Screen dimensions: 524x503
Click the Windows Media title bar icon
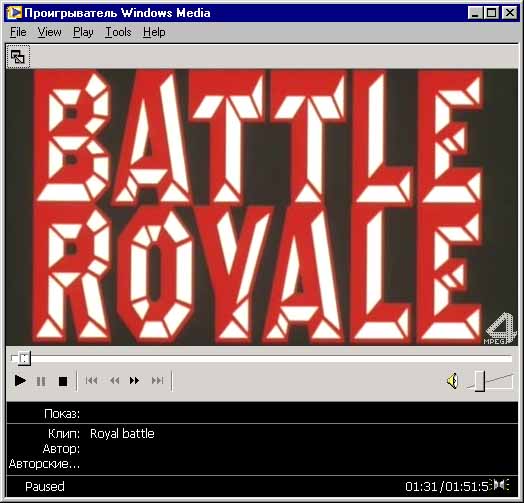[x=14, y=13]
